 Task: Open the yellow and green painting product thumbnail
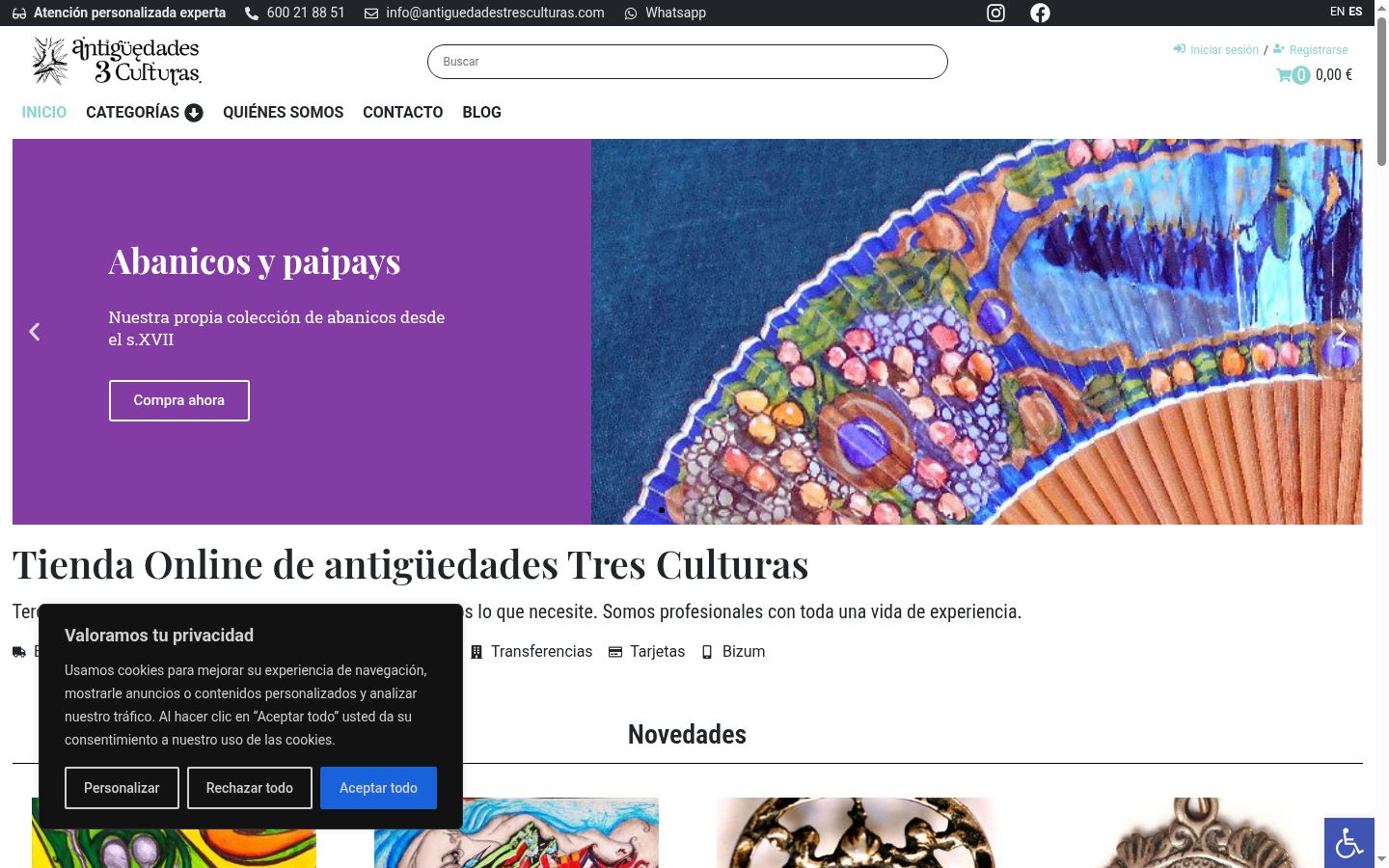174,832
